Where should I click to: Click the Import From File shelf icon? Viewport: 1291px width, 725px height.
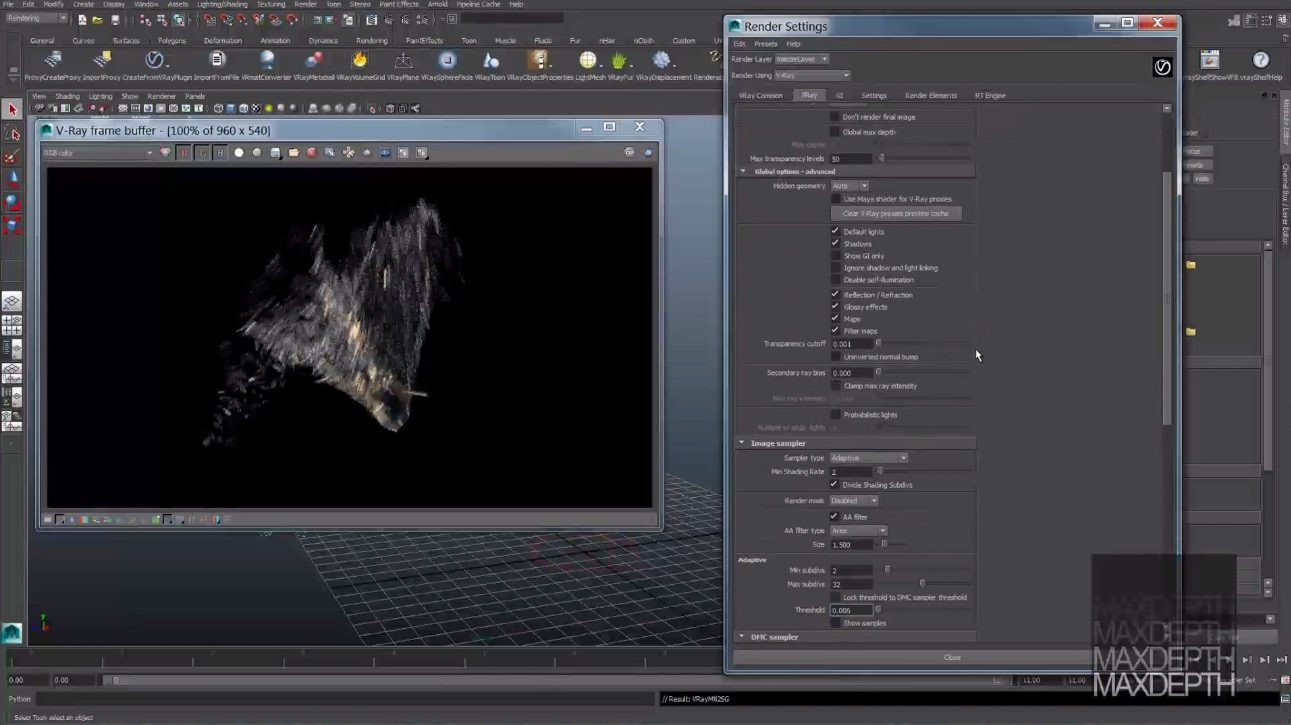point(217,60)
